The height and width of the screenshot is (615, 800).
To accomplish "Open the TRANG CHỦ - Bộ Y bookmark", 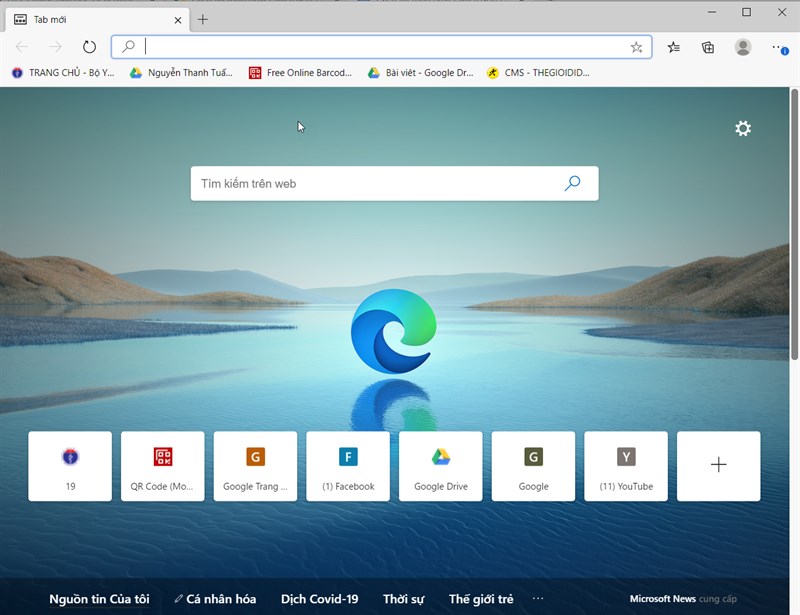I will 60,72.
